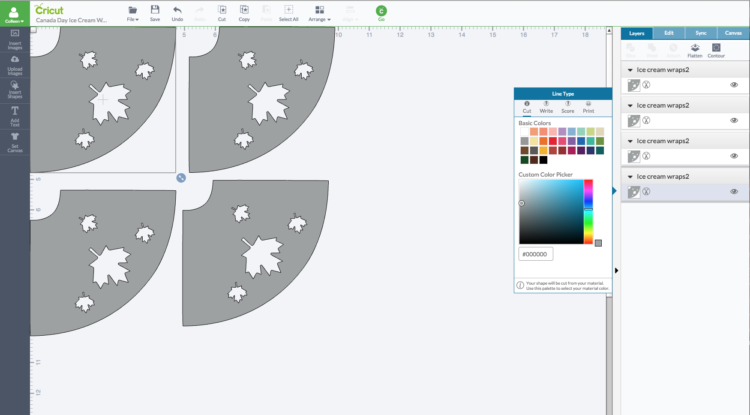Click the Flatten layers icon
The image size is (750, 415).
pos(695,50)
